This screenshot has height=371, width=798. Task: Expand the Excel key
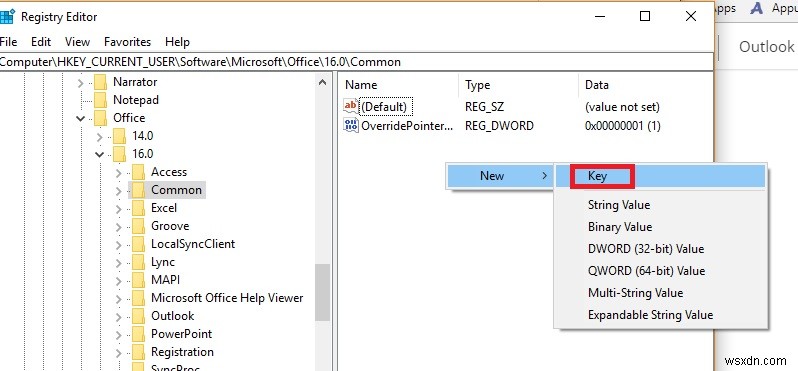coord(118,209)
